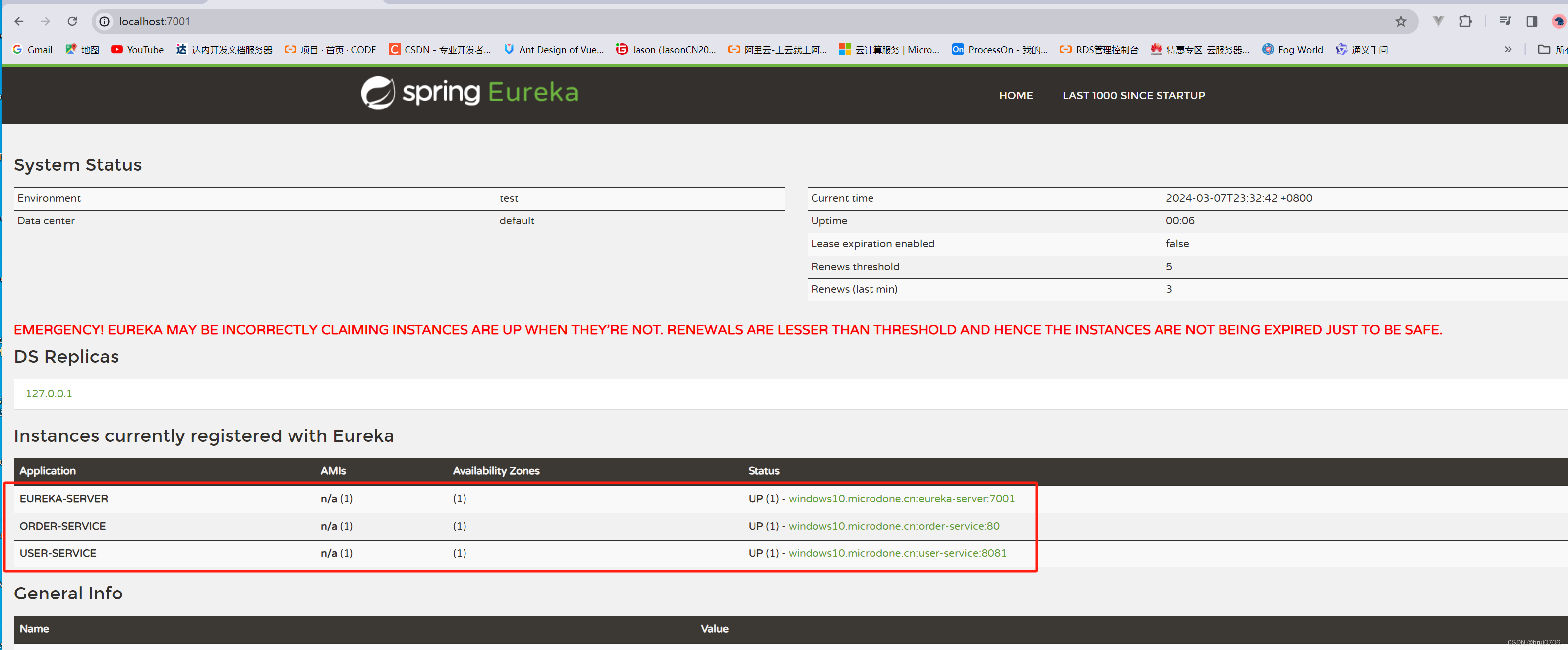
Task: Open the Jason (JasonCN20...) bookmark
Action: coord(666,49)
